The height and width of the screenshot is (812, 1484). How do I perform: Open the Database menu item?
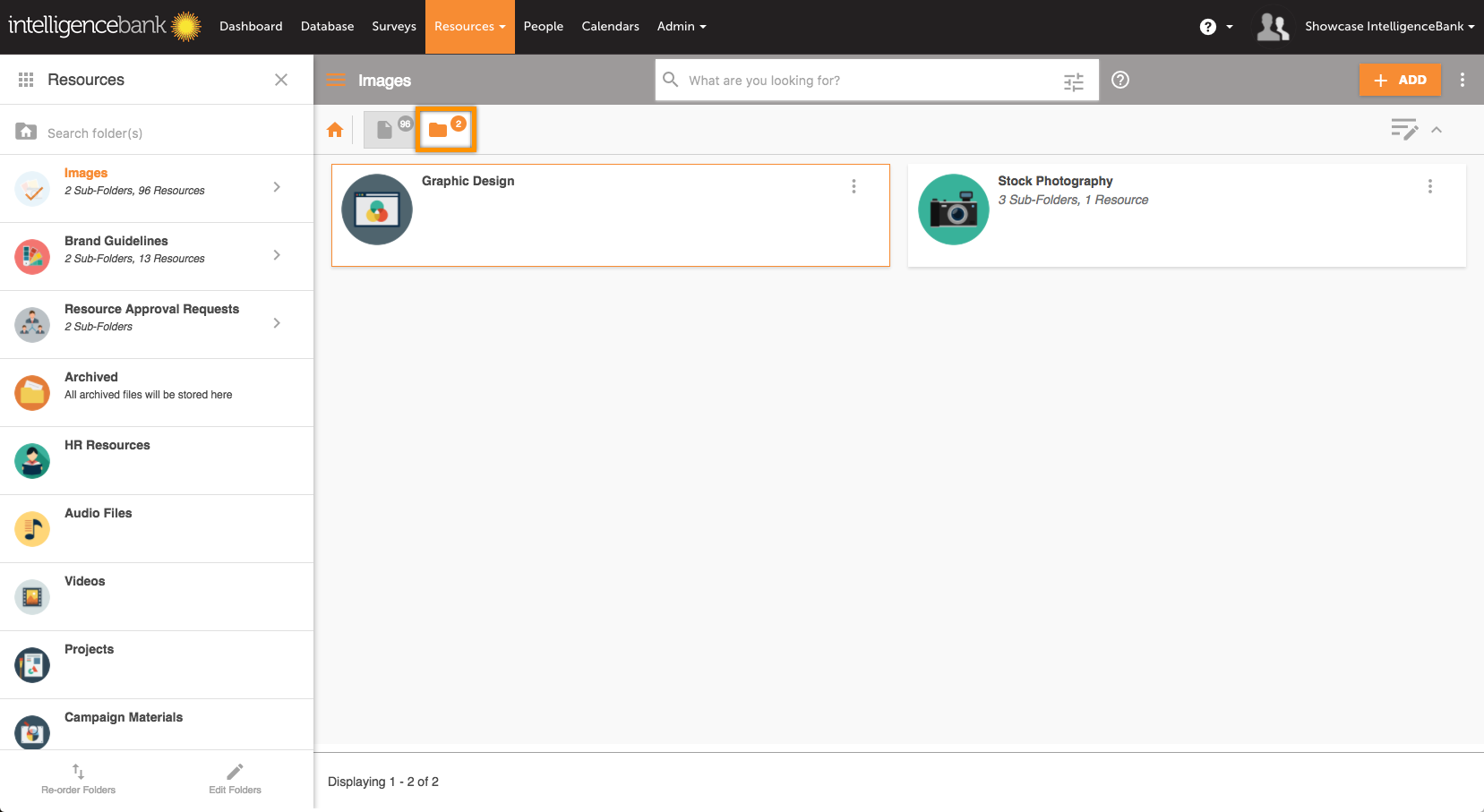click(x=327, y=27)
